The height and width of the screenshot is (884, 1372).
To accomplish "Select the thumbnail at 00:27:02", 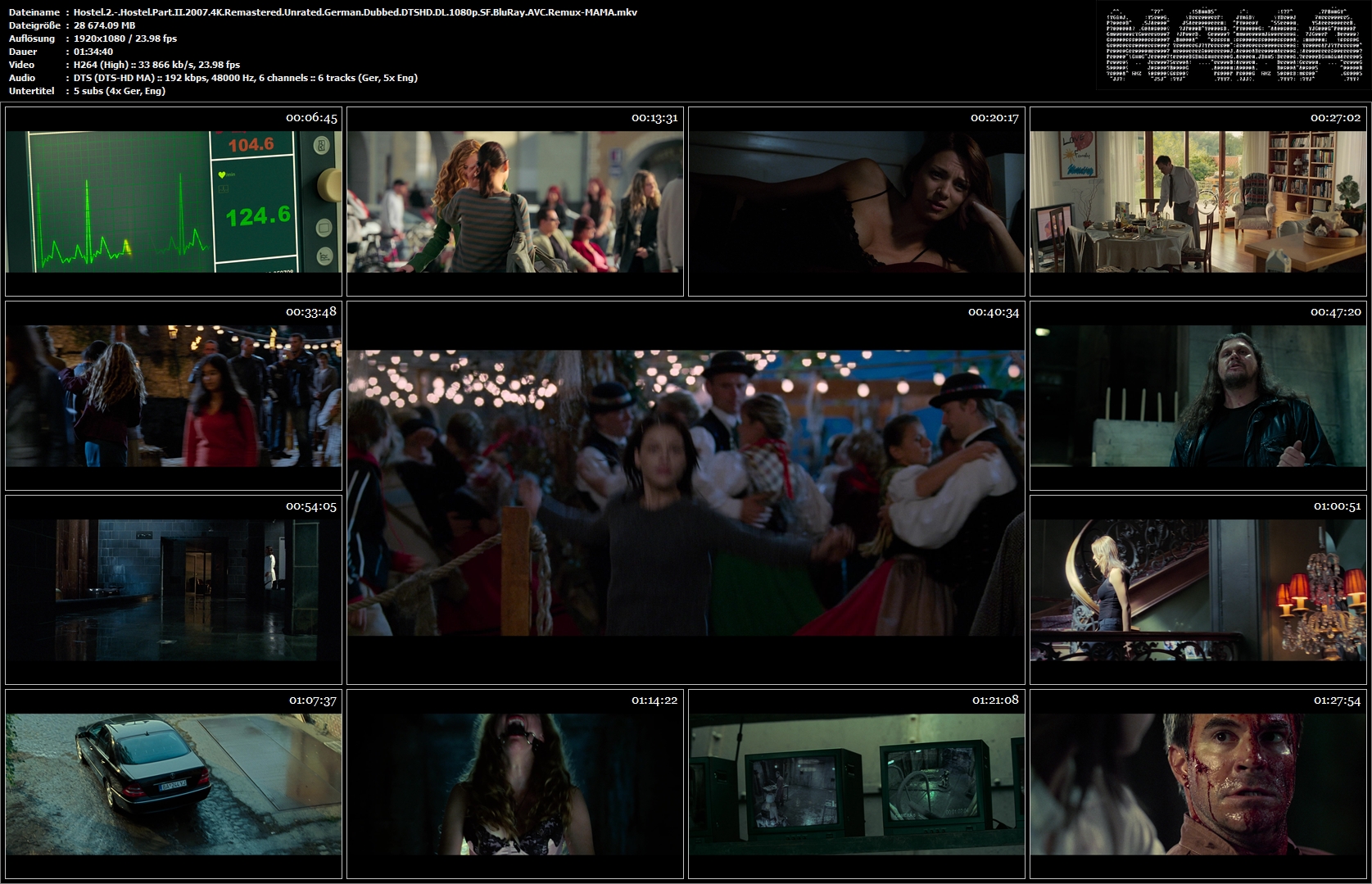I will point(1198,202).
